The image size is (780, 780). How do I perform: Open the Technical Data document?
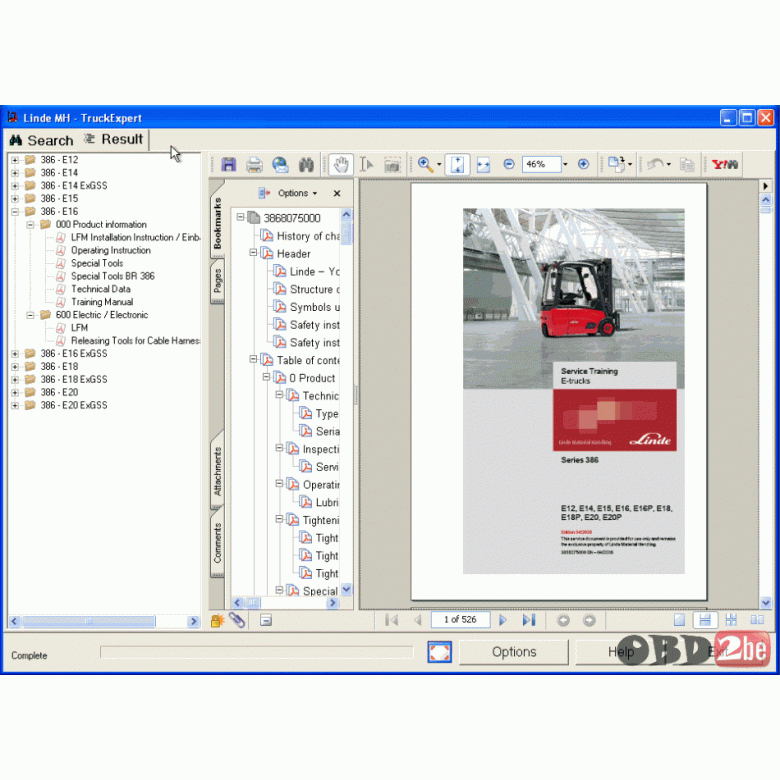(x=101, y=289)
